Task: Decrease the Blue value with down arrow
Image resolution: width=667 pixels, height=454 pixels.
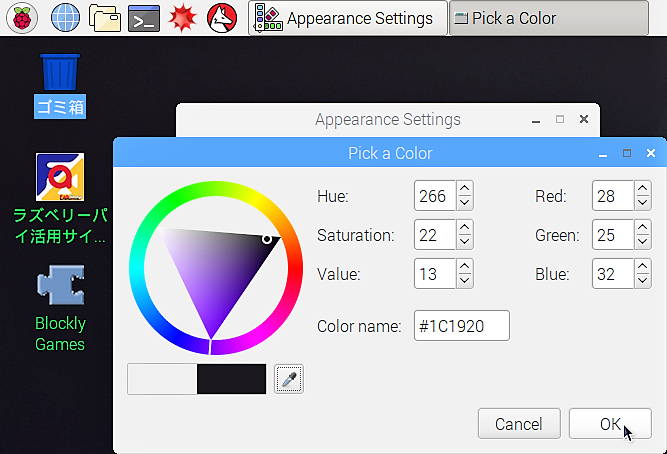Action: (642, 281)
